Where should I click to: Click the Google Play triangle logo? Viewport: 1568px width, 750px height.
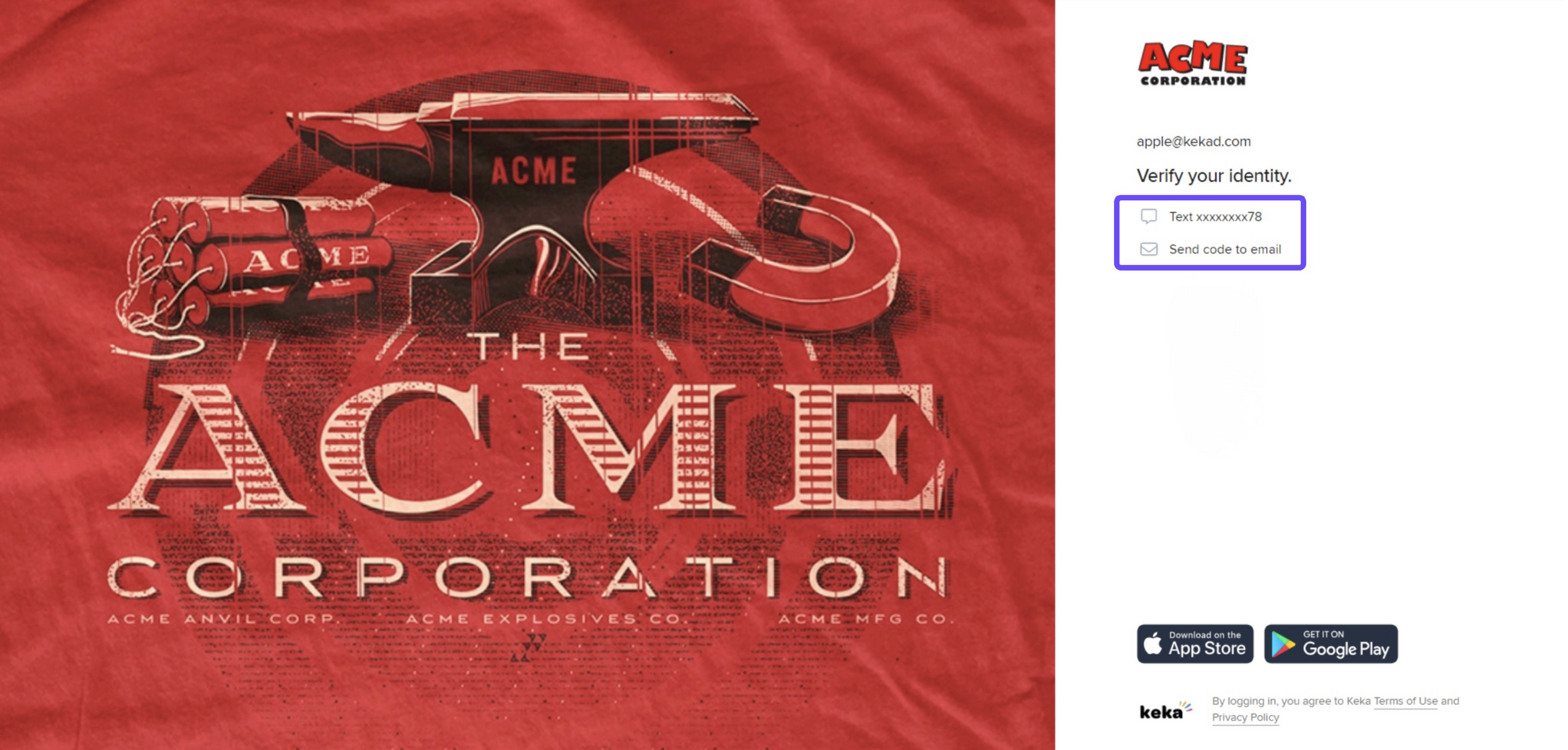(x=1283, y=645)
